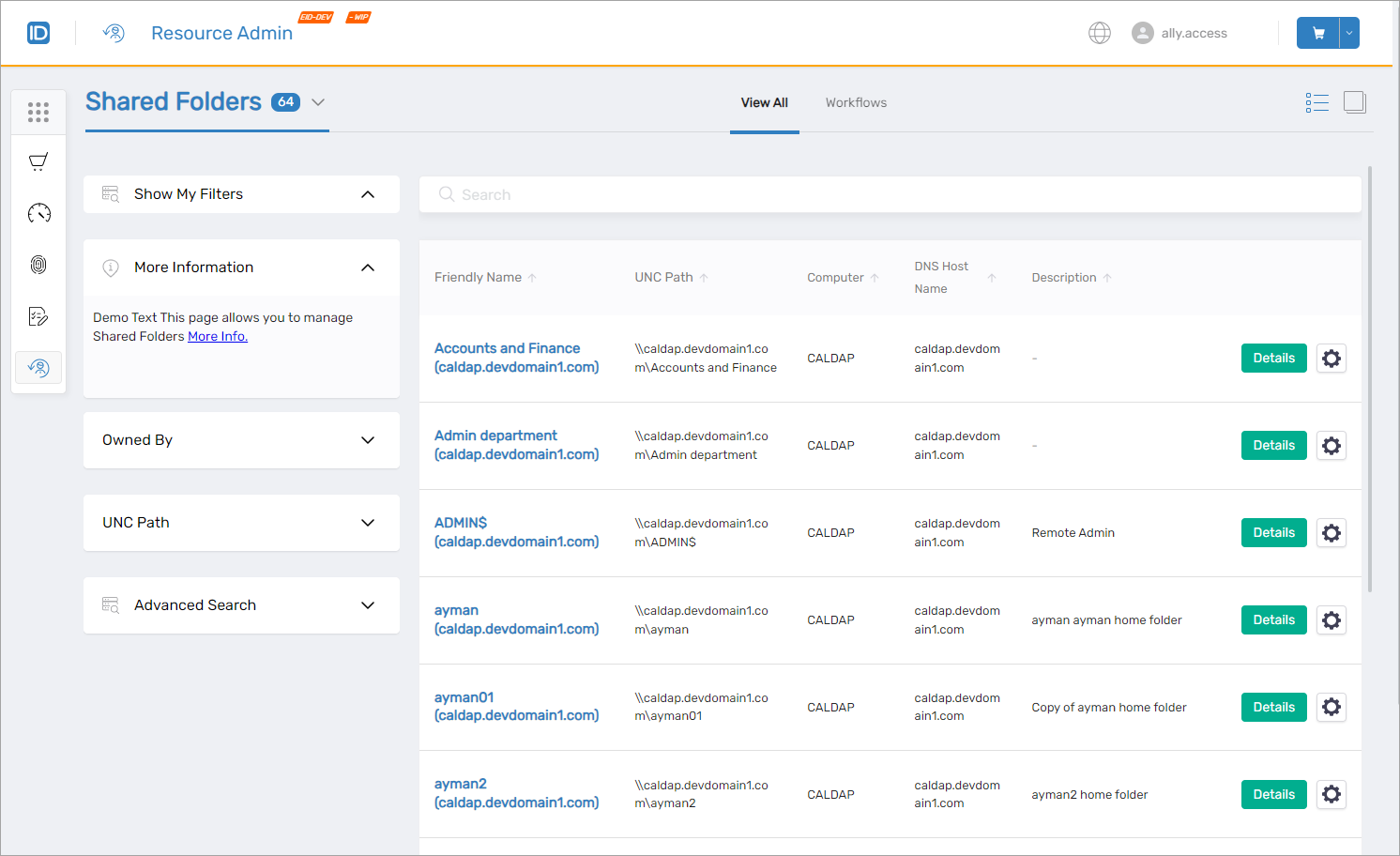Screen dimensions: 1400x856
Task: Expand the Owned By filter section
Action: tap(241, 440)
